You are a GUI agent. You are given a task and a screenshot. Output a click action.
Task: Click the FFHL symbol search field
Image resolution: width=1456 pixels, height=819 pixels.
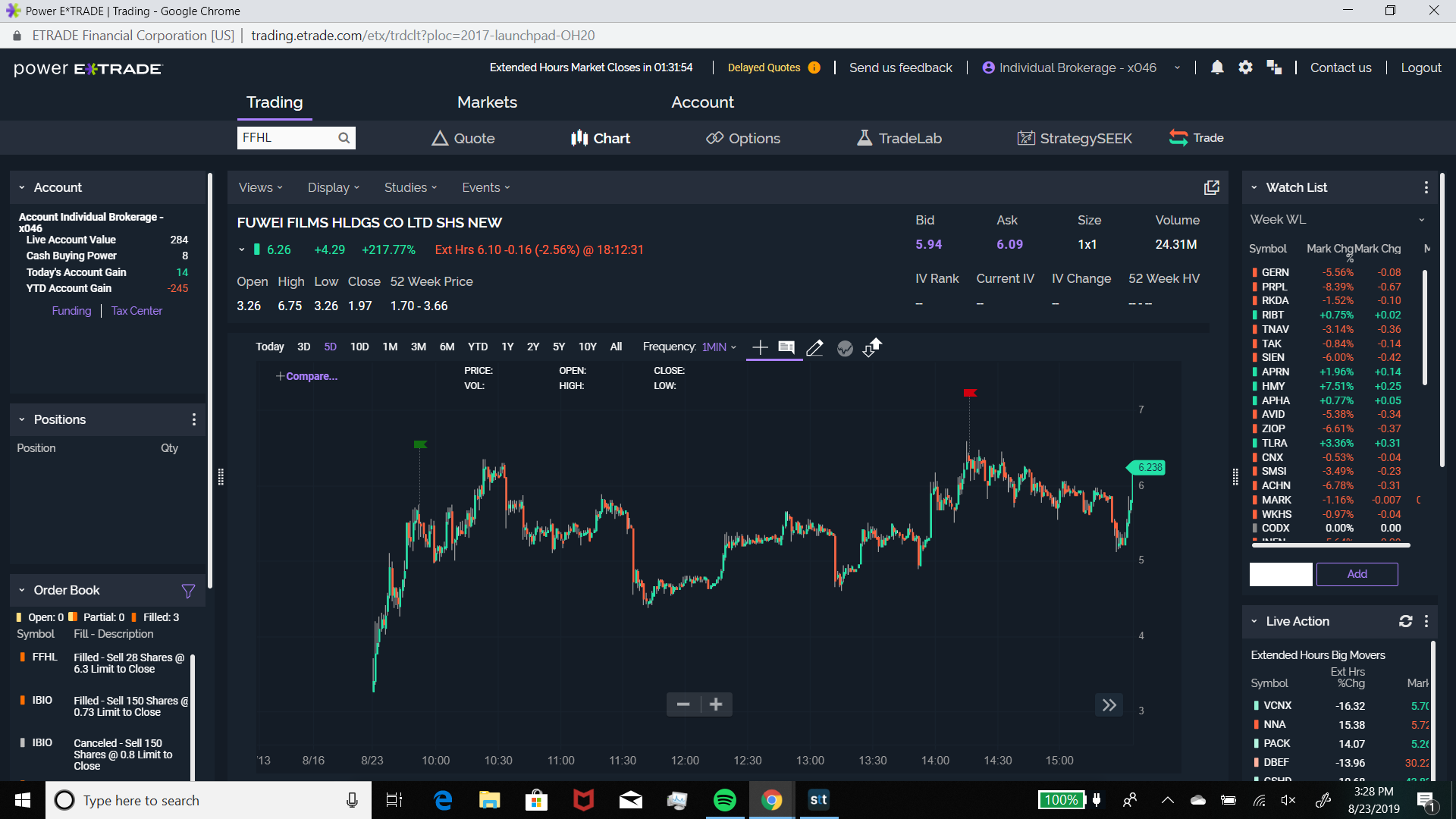[x=287, y=137]
